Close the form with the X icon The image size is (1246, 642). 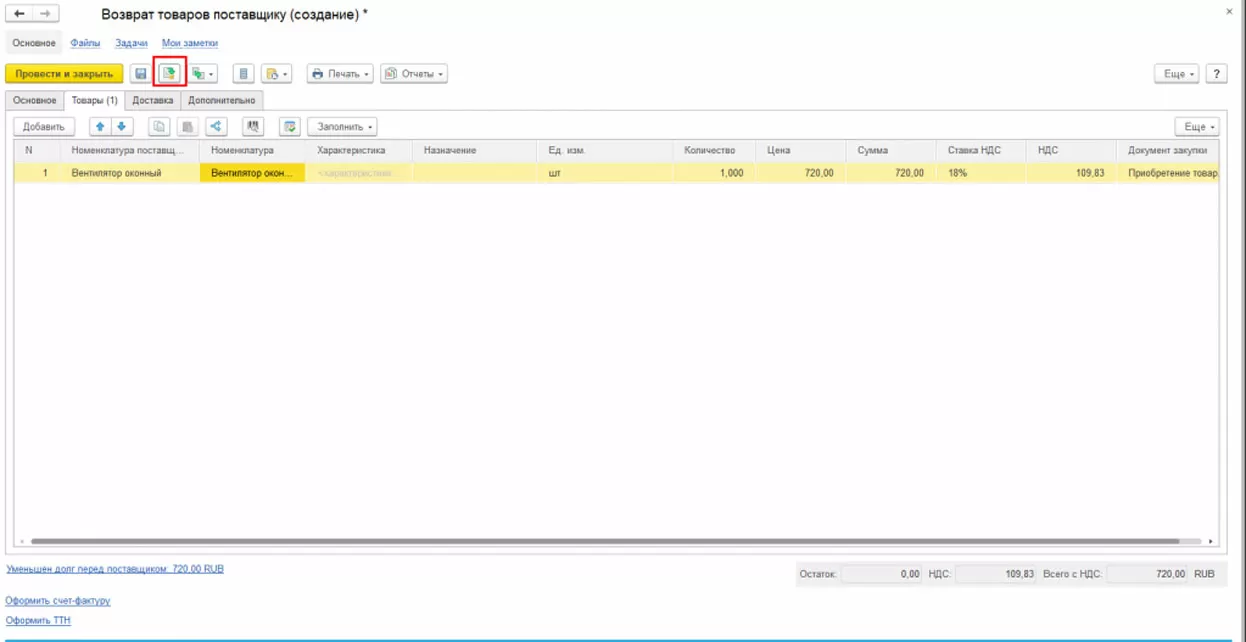pos(1229,12)
